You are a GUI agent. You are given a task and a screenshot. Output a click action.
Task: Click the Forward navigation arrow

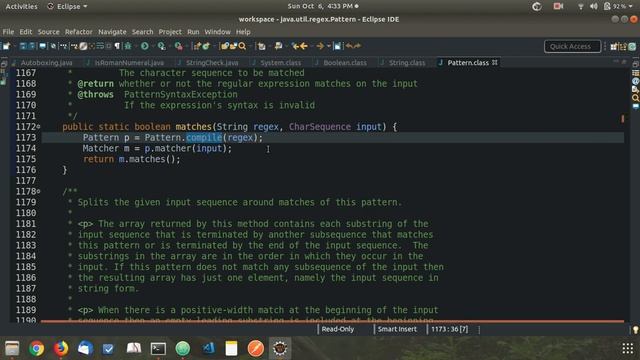click(x=320, y=46)
